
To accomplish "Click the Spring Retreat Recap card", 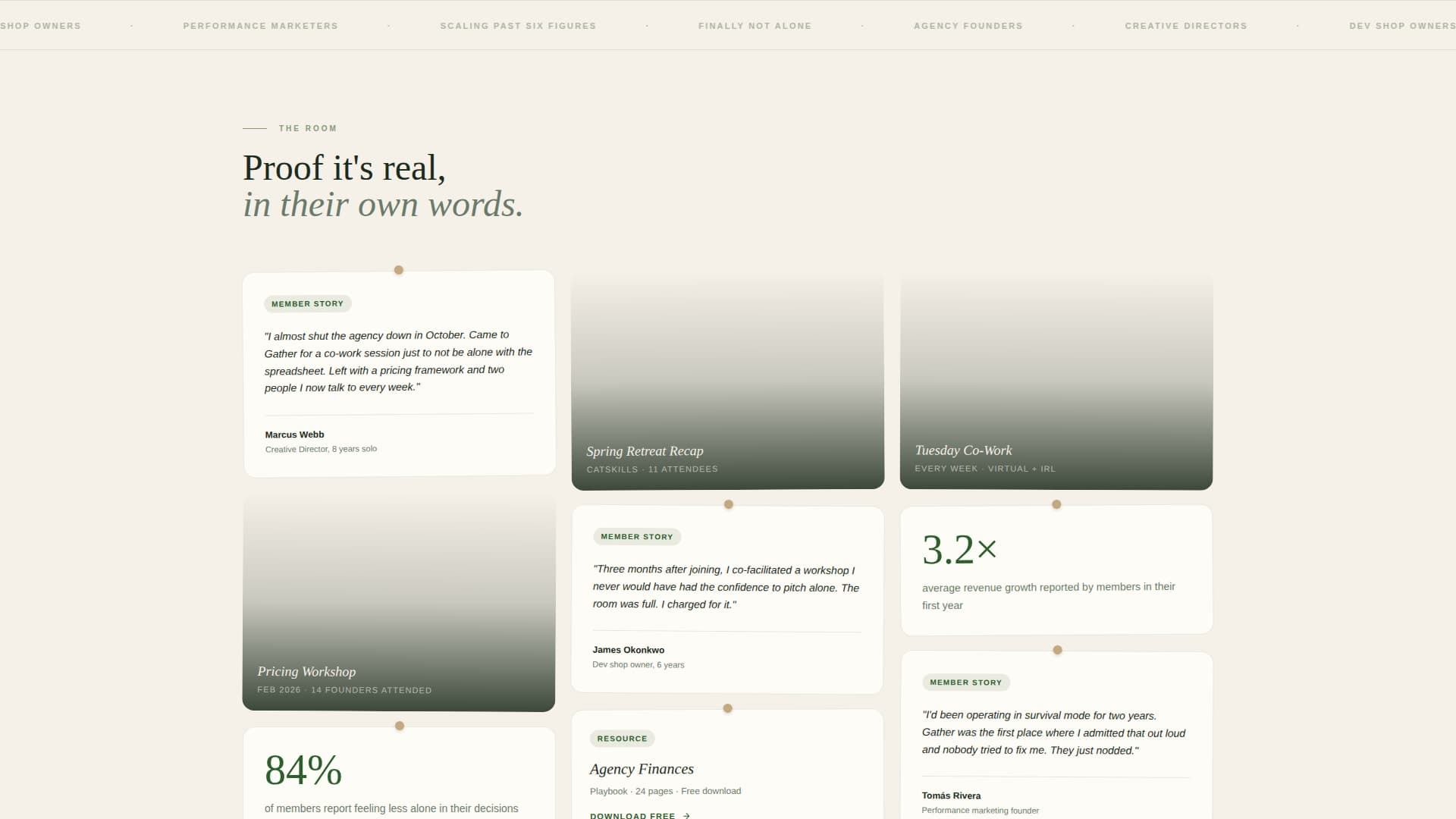I will tap(727, 379).
